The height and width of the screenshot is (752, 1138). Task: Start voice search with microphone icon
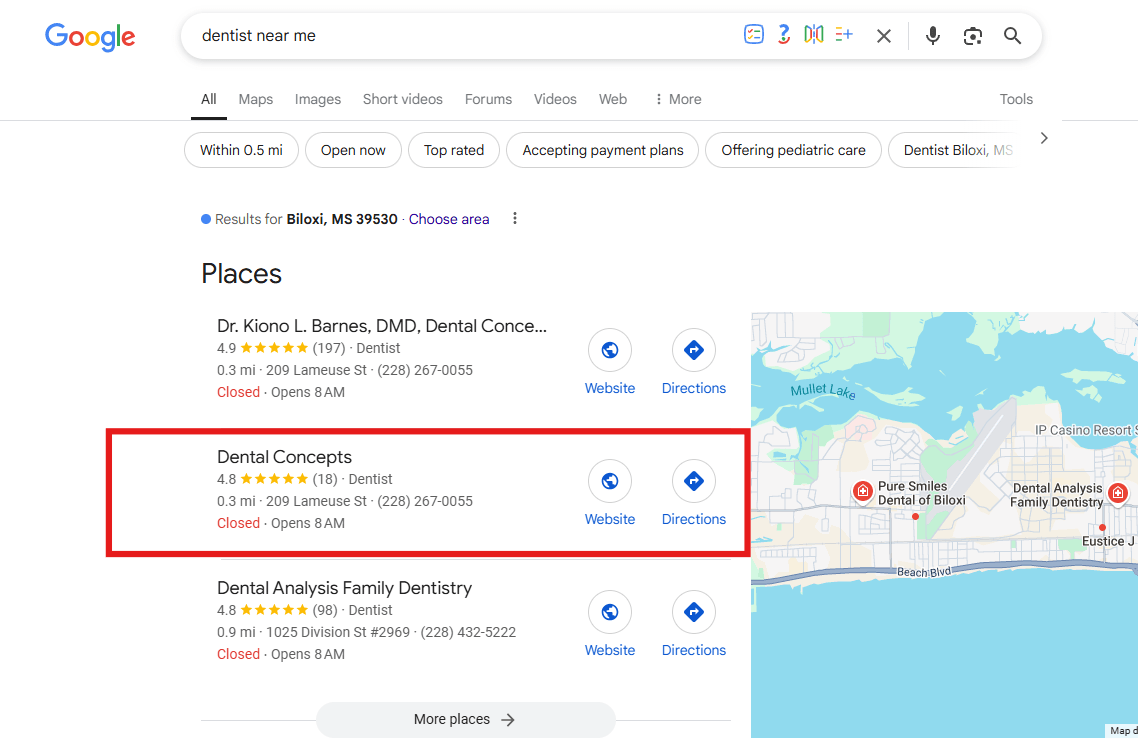pyautogui.click(x=933, y=36)
